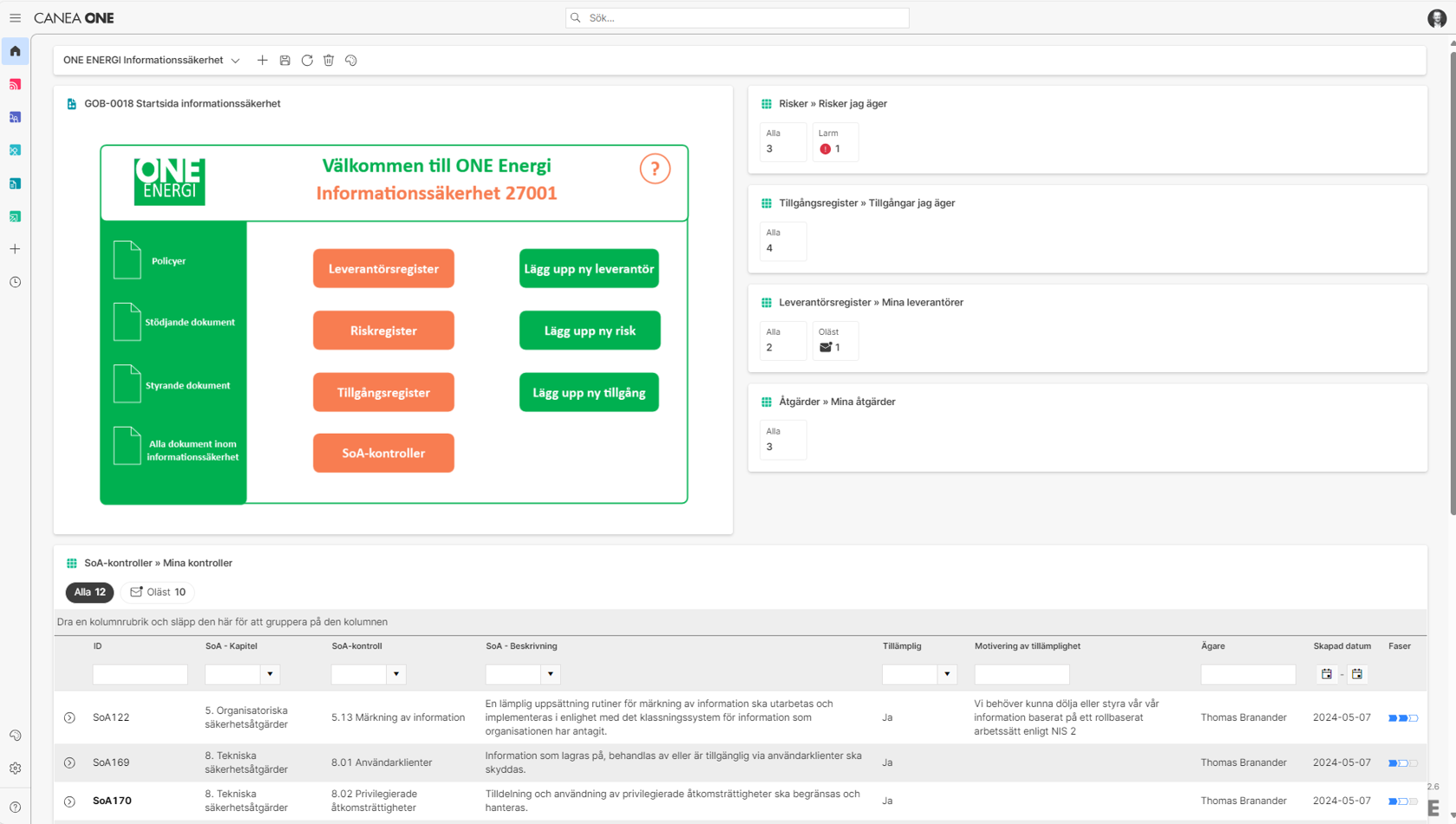
Task: Open the Riskregister button
Action: click(383, 330)
